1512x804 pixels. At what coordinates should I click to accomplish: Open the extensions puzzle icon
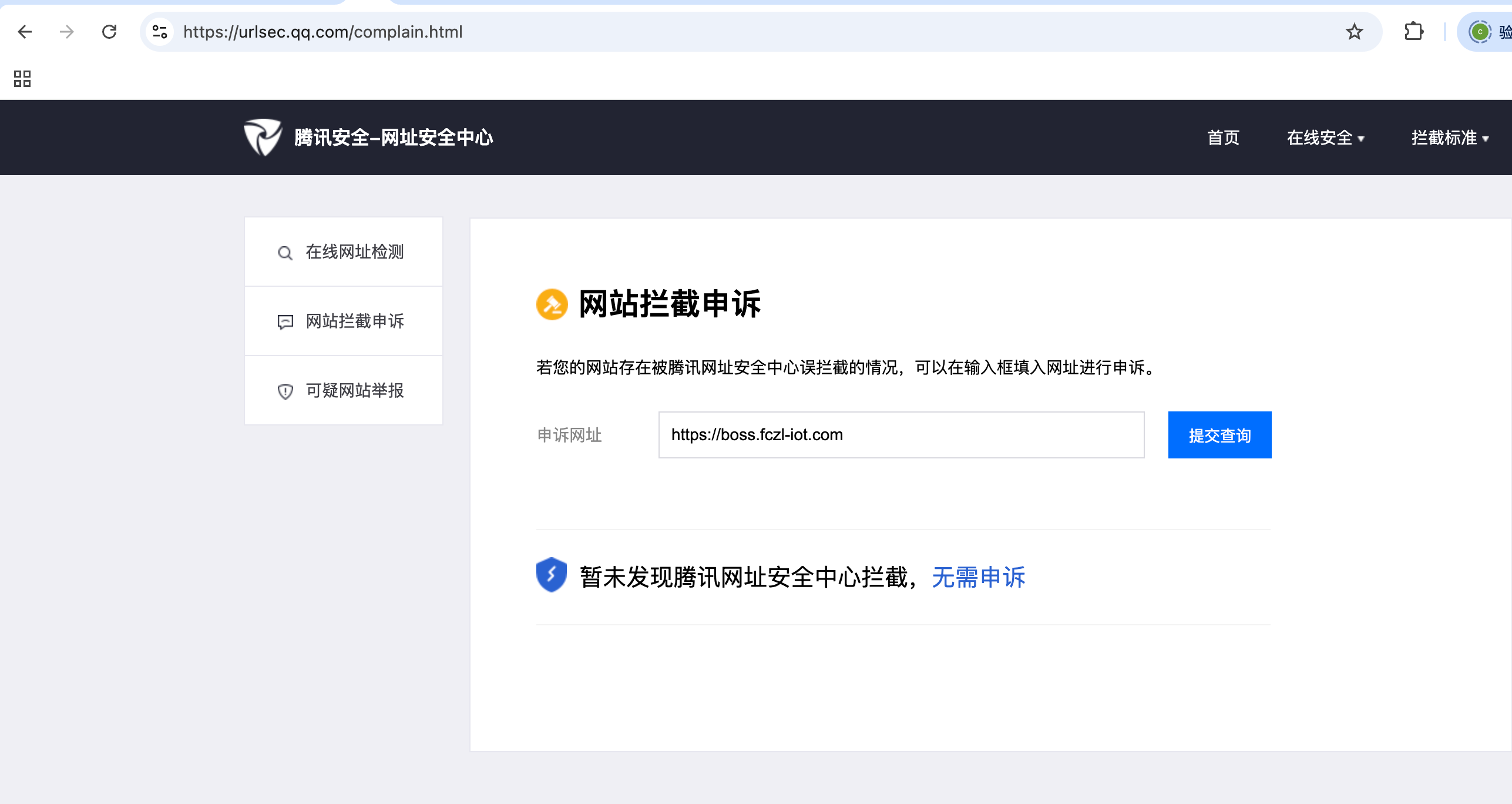[x=1414, y=32]
